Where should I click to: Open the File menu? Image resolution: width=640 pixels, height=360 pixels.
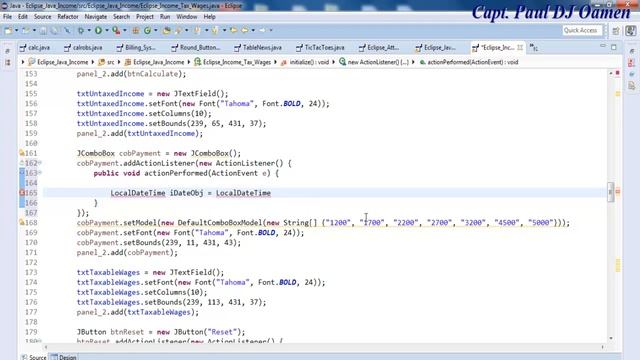point(7,17)
